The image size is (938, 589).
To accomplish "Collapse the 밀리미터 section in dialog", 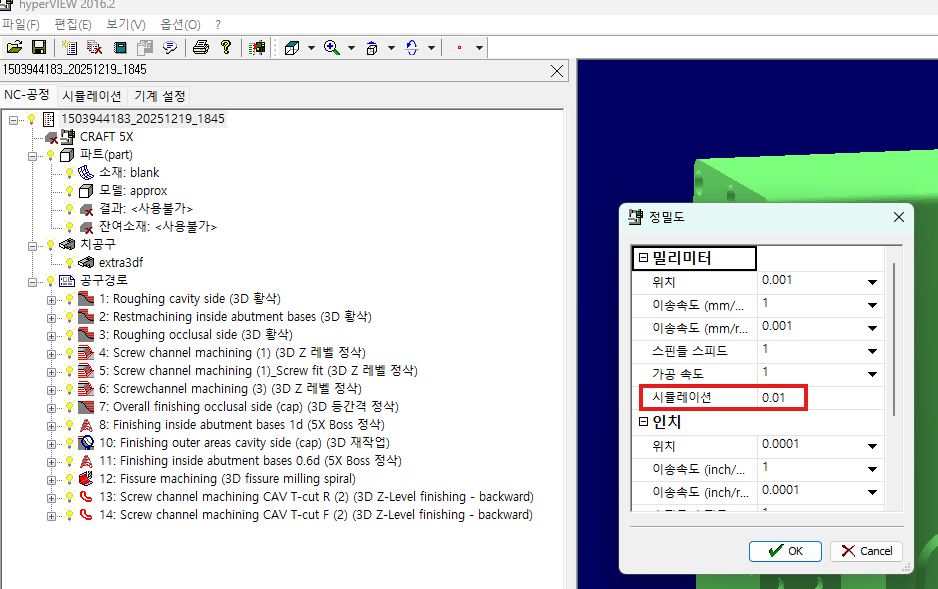I will (643, 258).
